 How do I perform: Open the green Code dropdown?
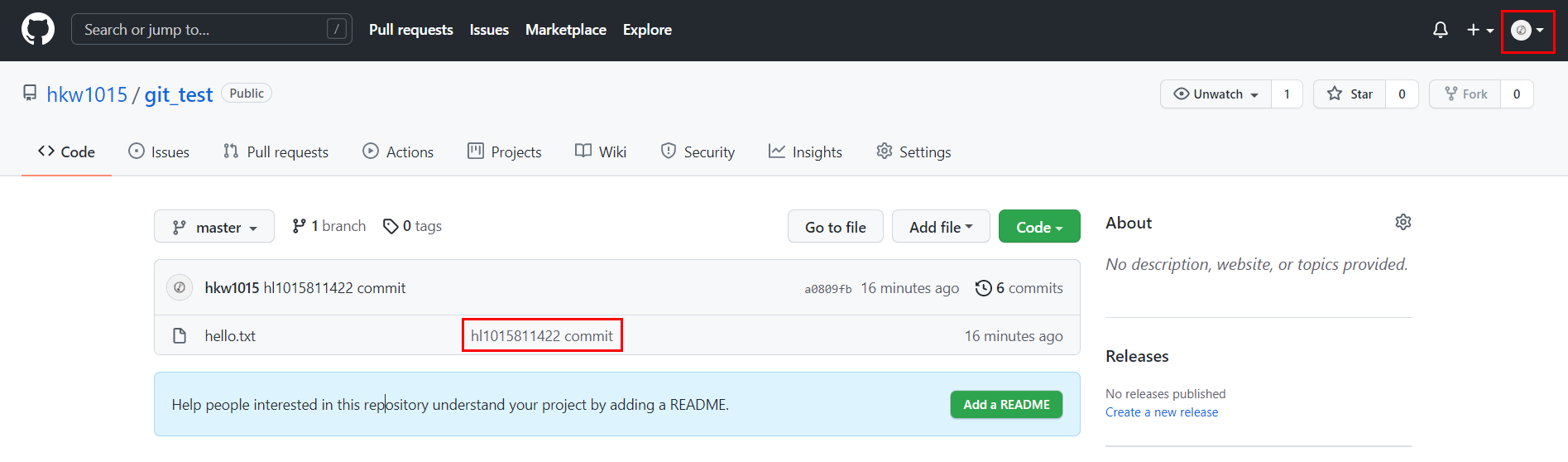click(x=1039, y=226)
